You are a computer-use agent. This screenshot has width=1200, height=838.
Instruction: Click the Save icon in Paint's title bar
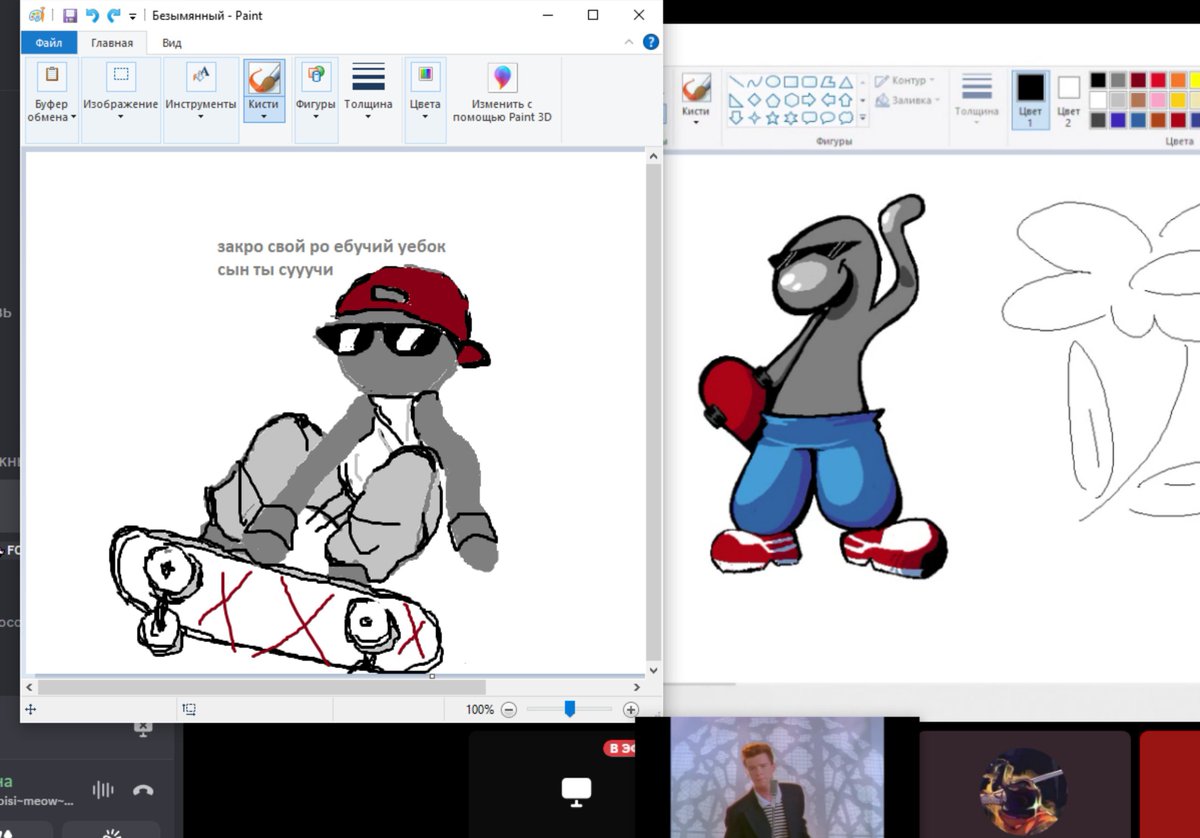point(69,15)
